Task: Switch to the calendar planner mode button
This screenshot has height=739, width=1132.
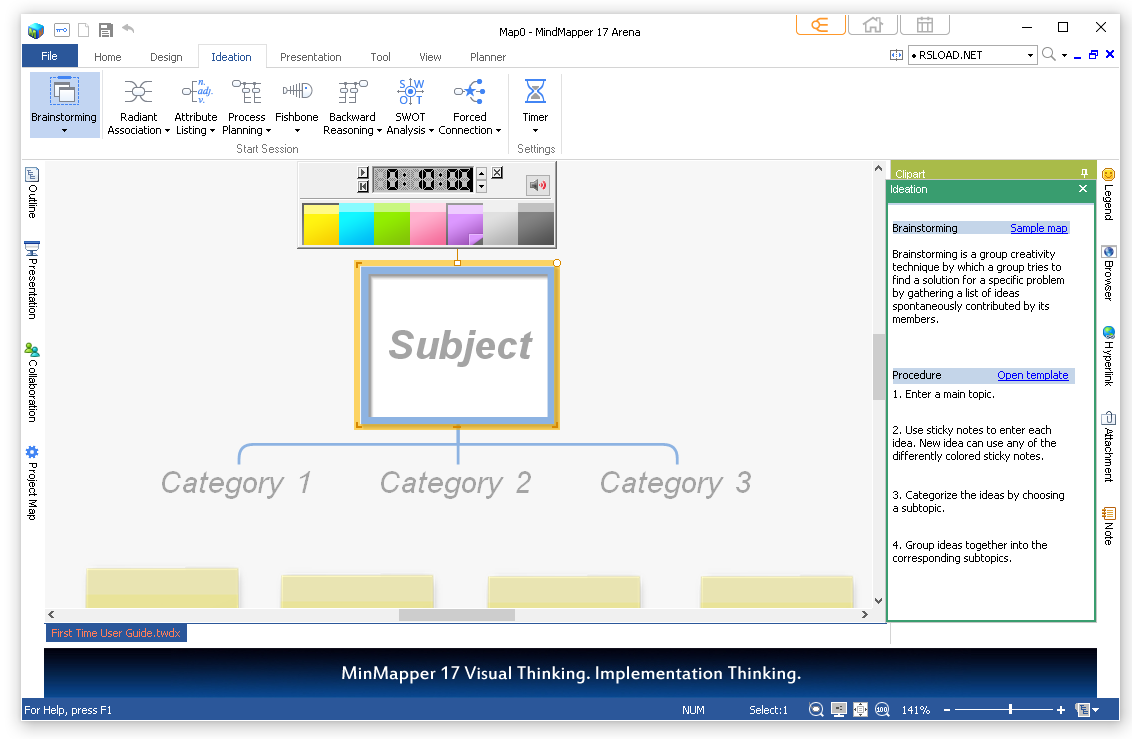Action: [x=925, y=25]
